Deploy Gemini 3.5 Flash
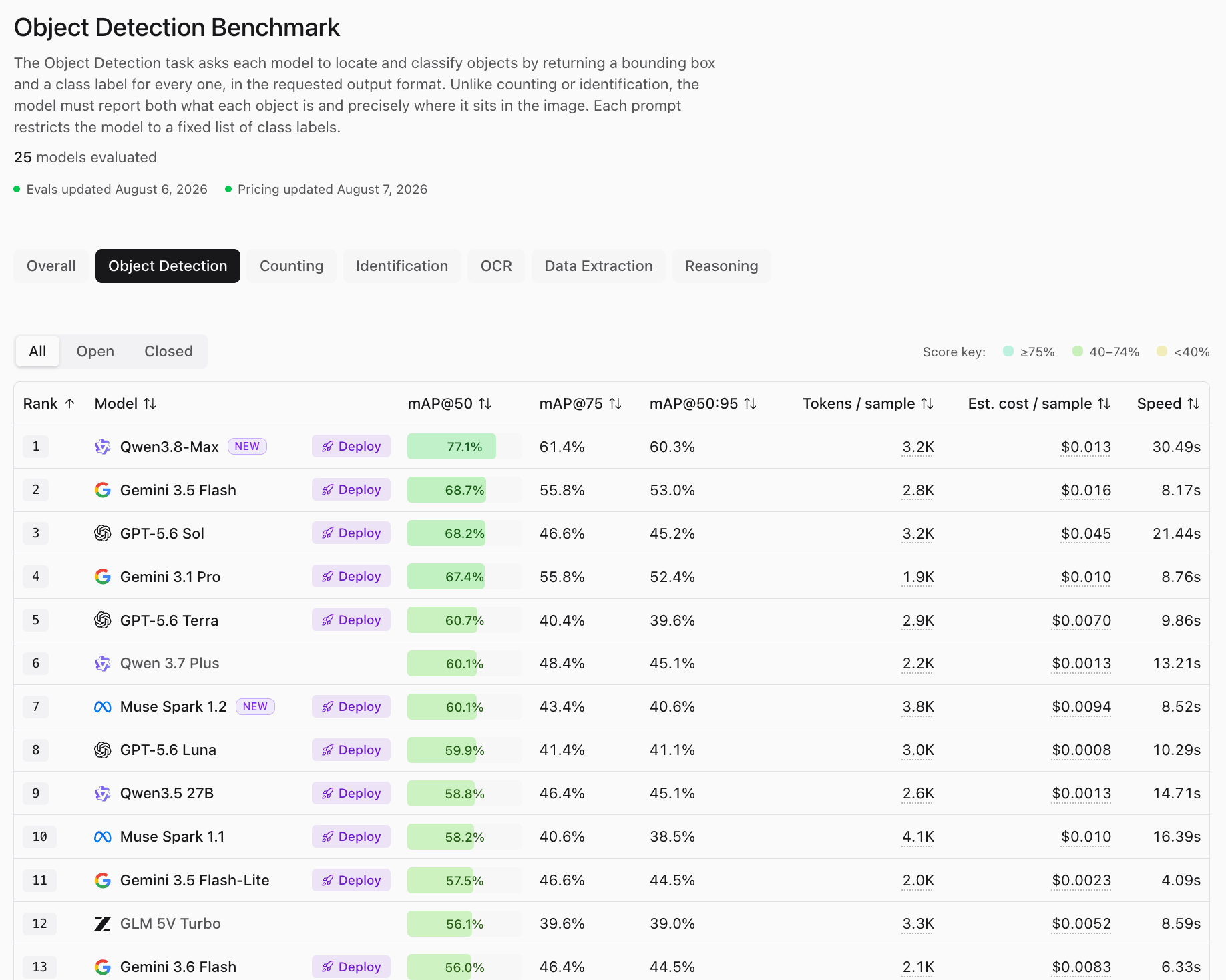1226x980 pixels. pos(351,490)
